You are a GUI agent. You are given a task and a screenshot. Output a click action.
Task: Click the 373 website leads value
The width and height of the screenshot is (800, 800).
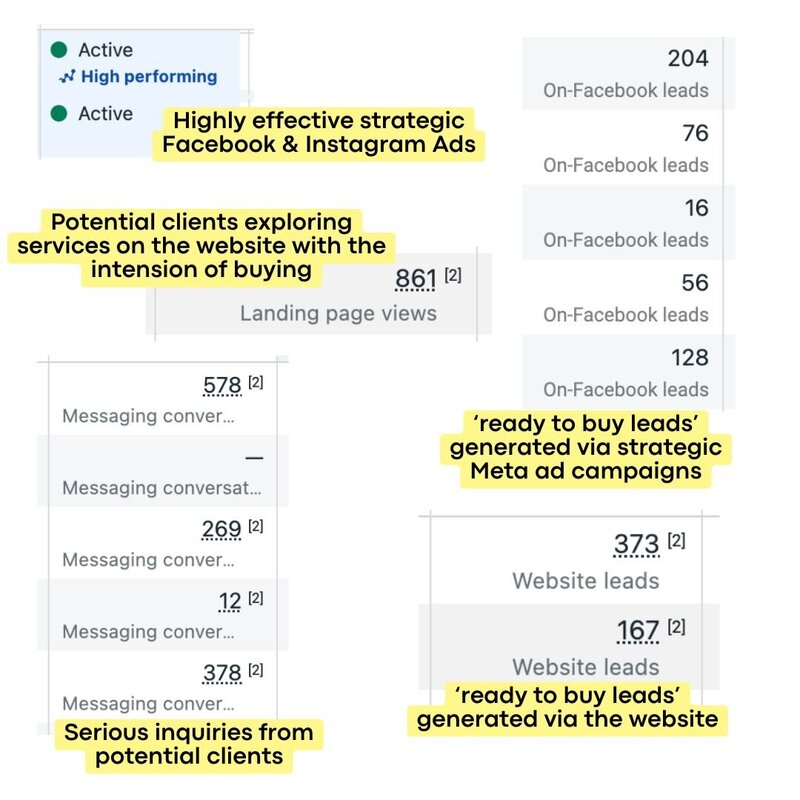tap(637, 544)
